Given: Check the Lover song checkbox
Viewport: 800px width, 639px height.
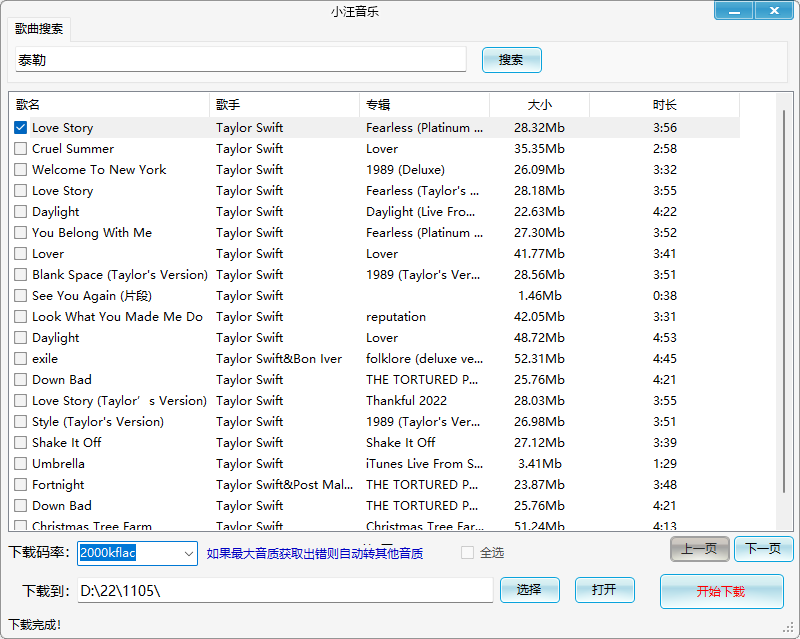Looking at the screenshot, I should (20, 254).
